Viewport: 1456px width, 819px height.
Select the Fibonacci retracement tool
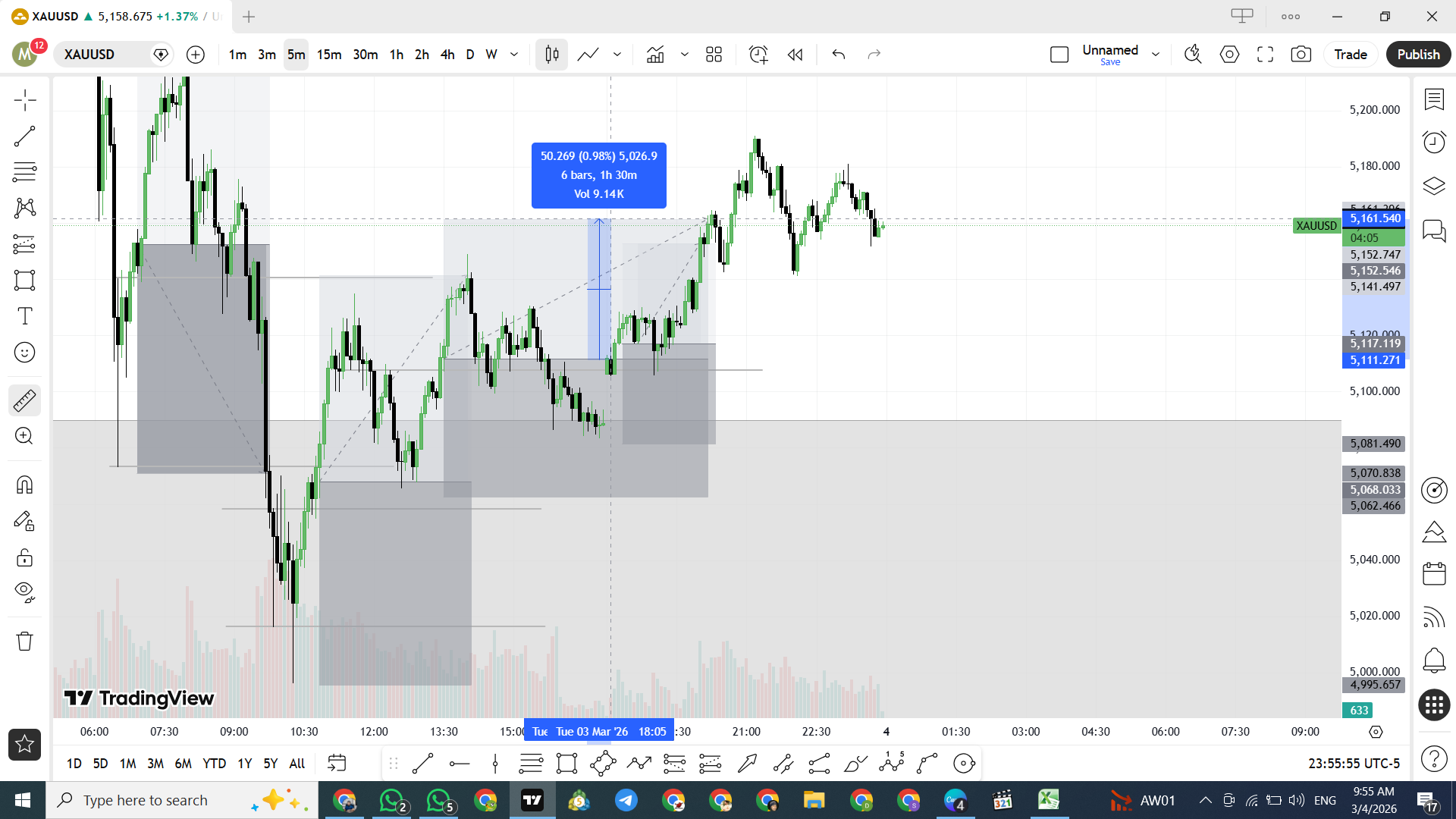pyautogui.click(x=24, y=172)
